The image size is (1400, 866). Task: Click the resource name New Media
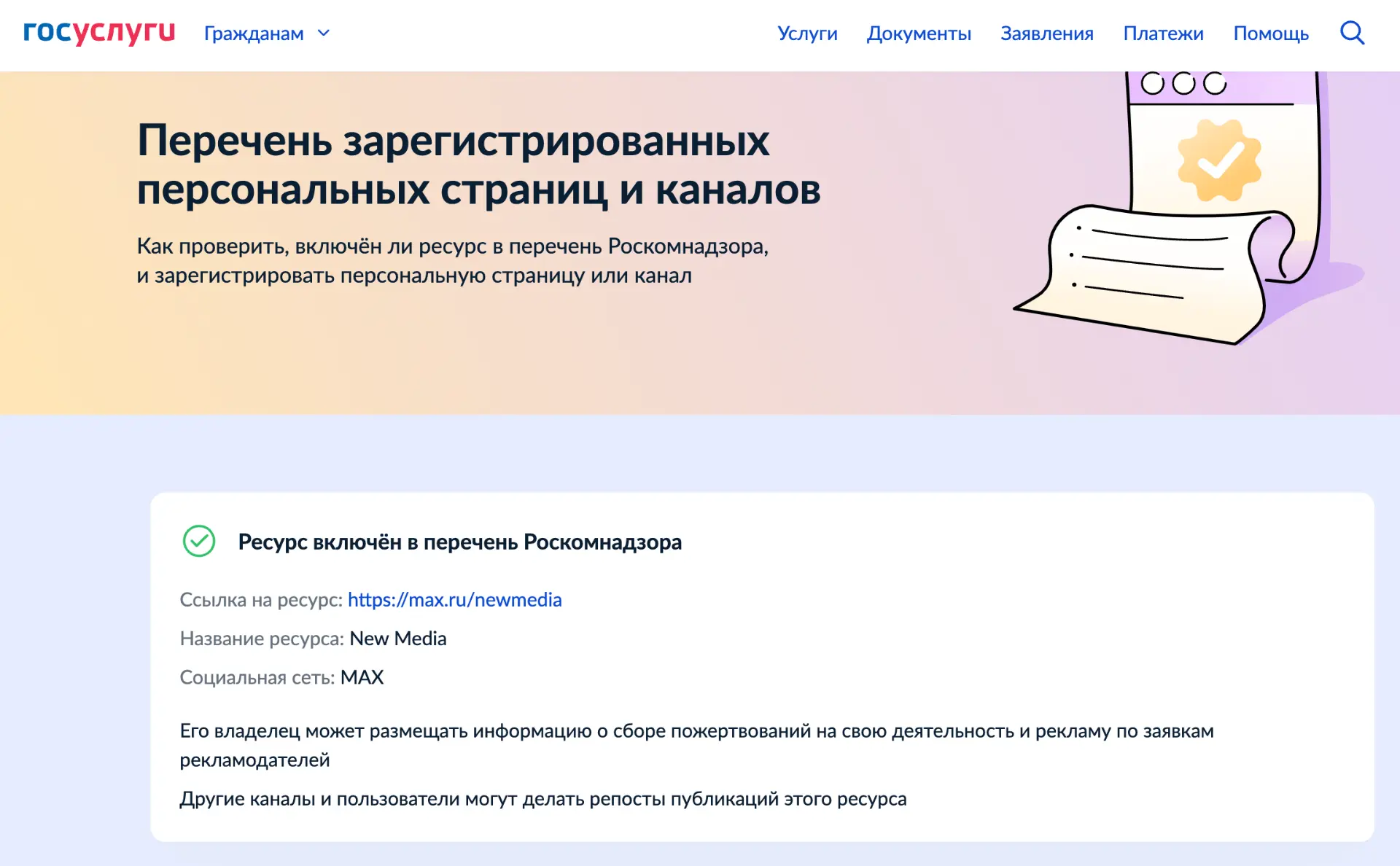398,639
